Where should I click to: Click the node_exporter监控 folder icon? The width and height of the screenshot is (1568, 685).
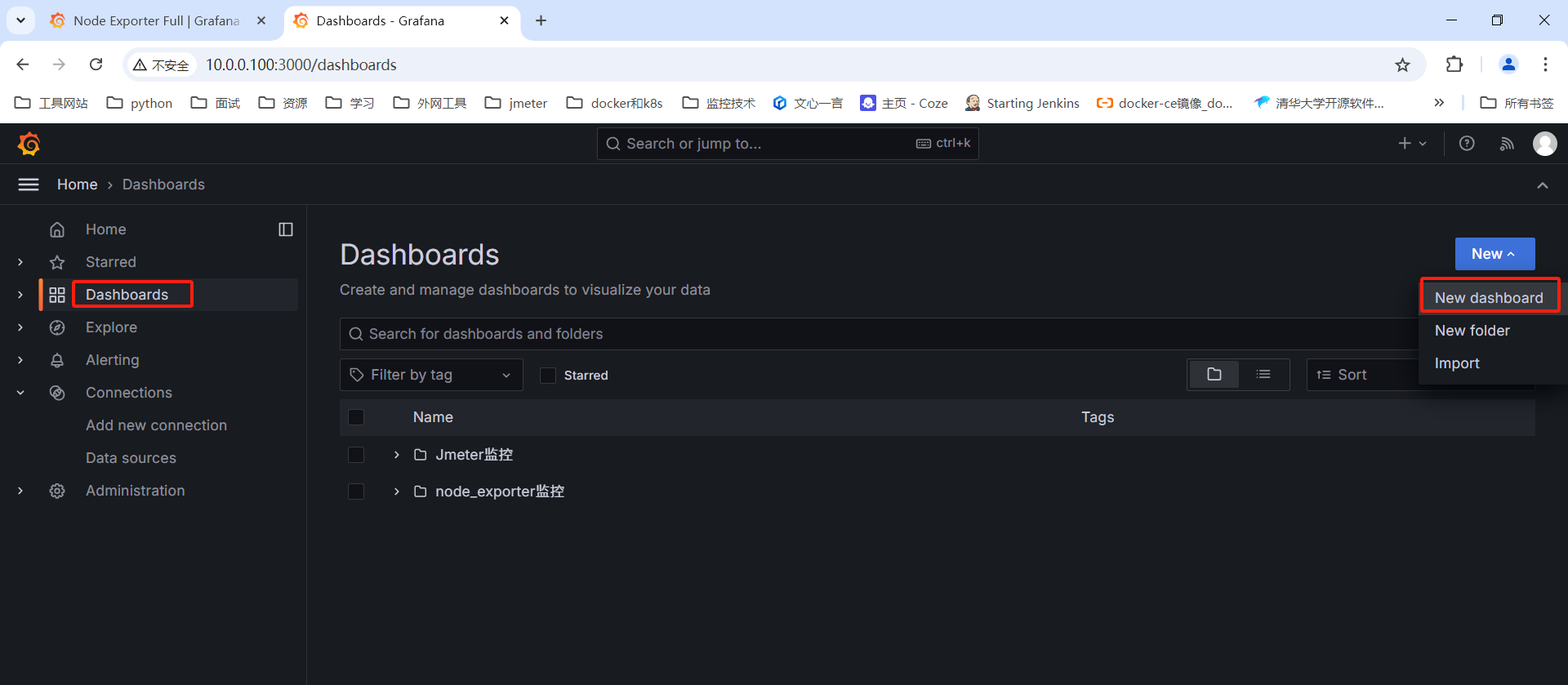click(421, 492)
